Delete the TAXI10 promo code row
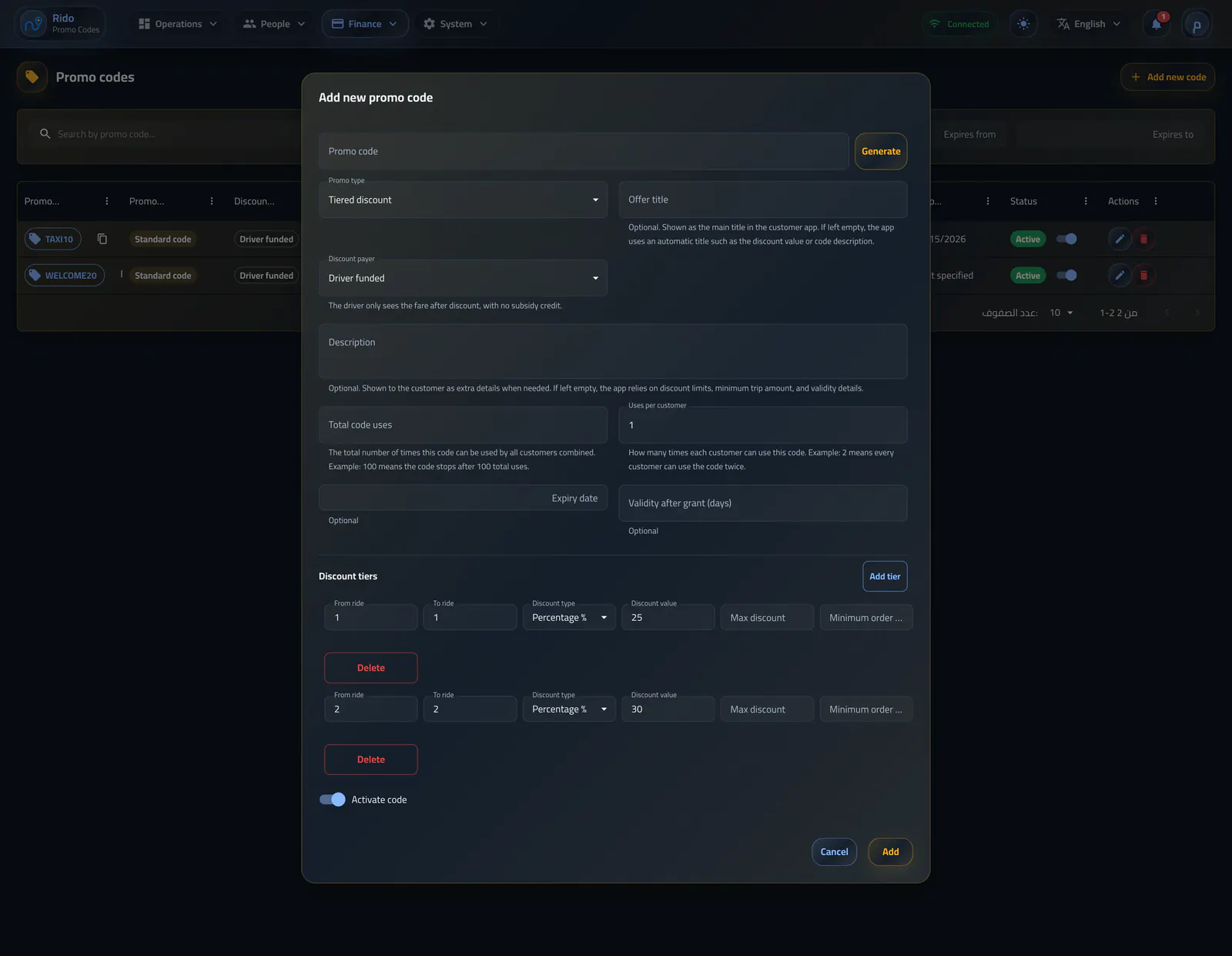The height and width of the screenshot is (956, 1232). [1143, 239]
